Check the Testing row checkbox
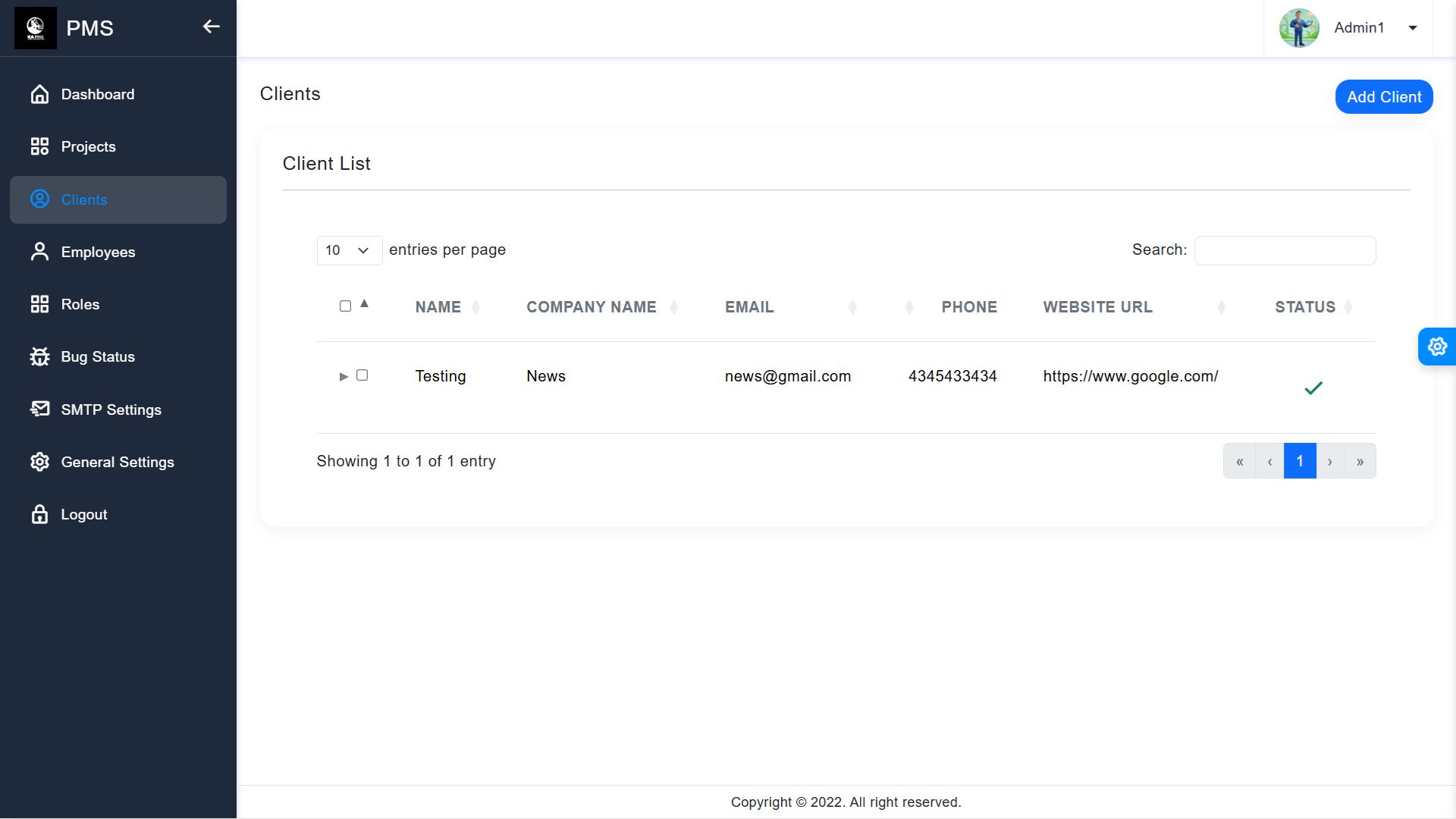This screenshot has width=1456, height=819. 362,375
